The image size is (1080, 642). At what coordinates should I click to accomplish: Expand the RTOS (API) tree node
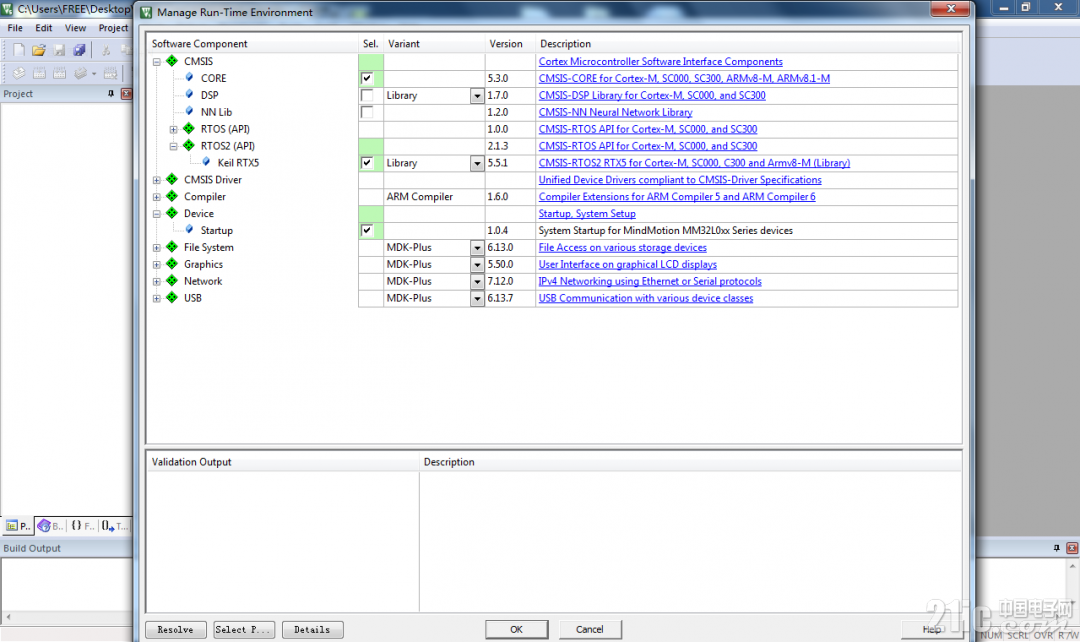(174, 130)
